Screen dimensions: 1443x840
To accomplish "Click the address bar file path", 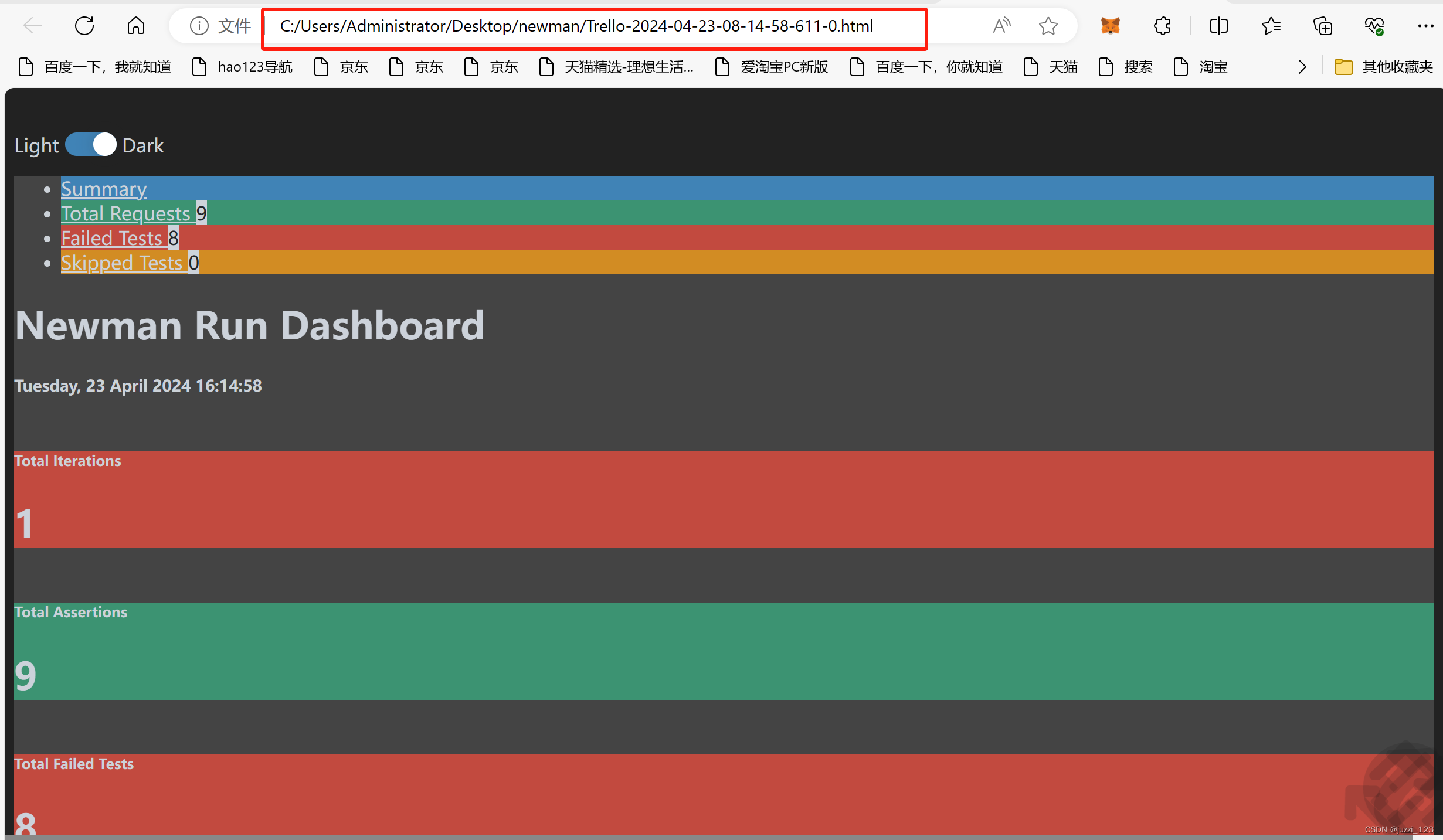I will [x=576, y=26].
